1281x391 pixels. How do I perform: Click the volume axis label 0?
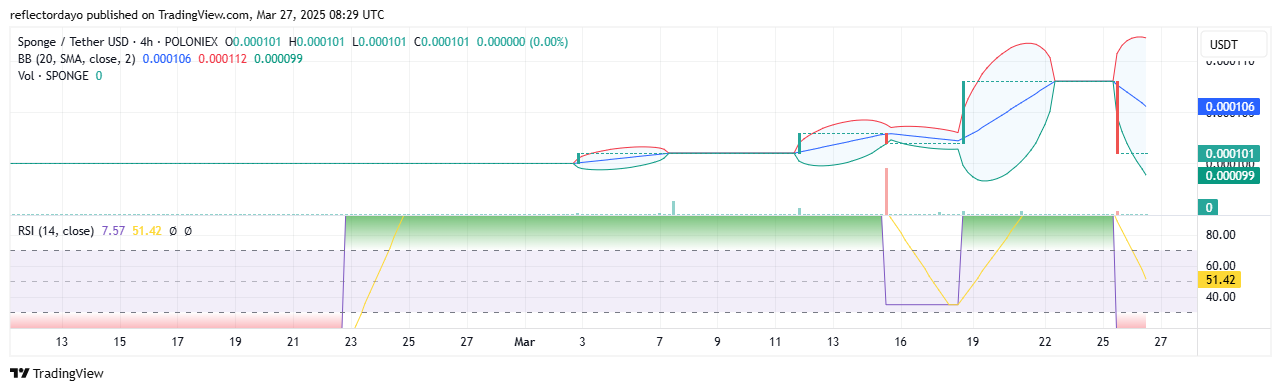coord(1209,207)
